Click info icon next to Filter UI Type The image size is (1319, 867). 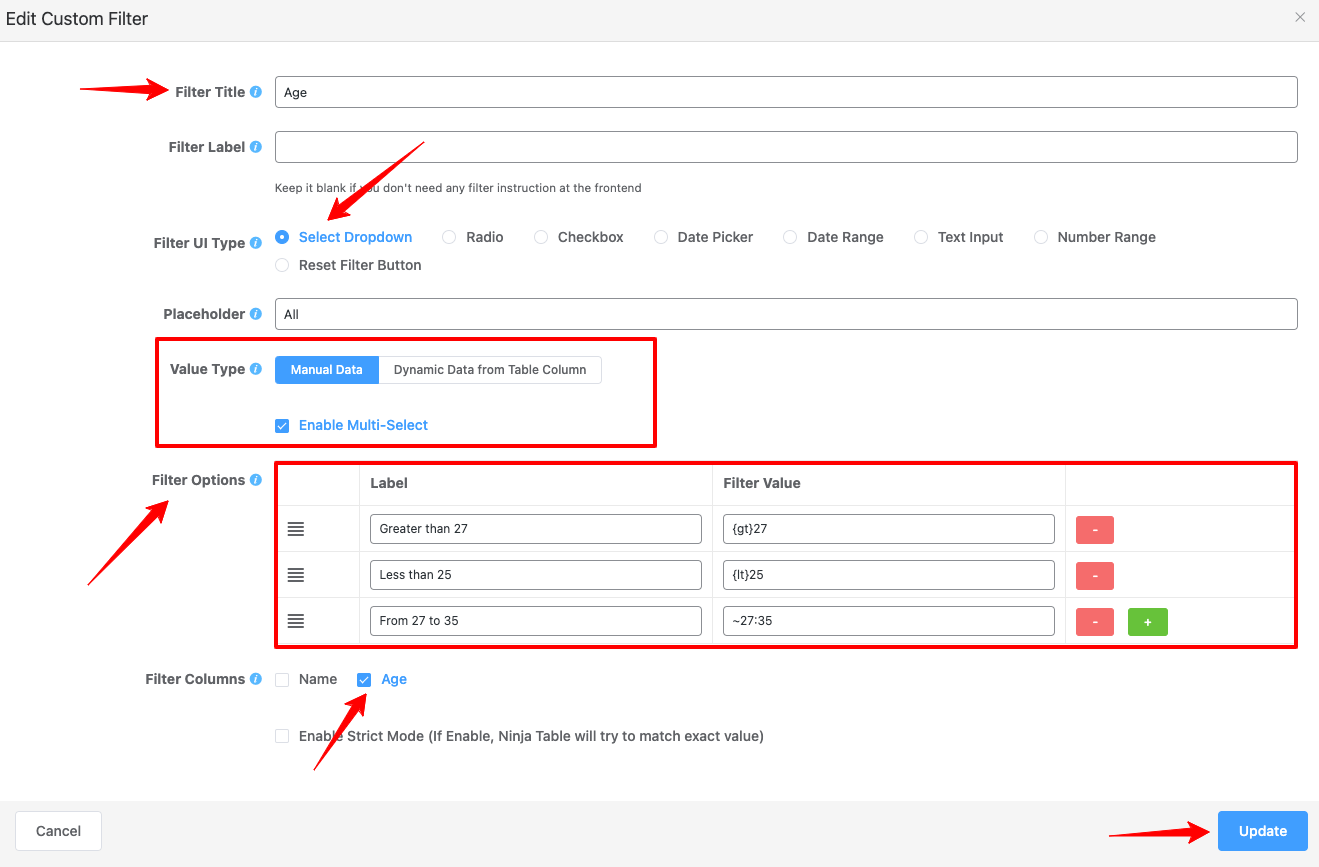point(256,243)
